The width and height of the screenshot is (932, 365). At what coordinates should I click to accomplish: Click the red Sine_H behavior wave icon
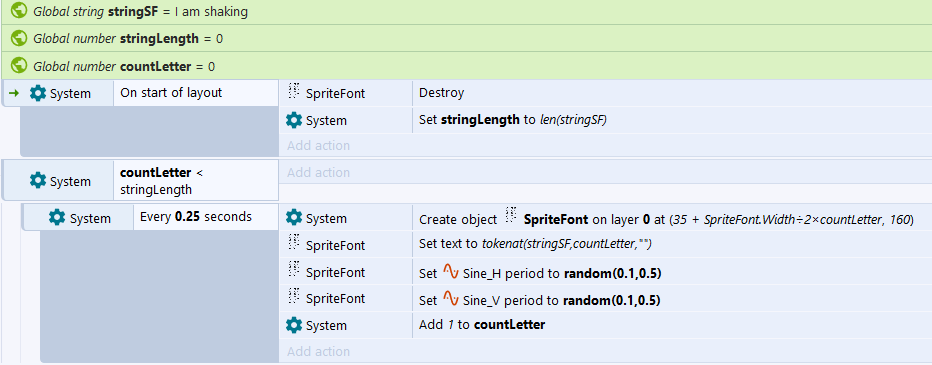[451, 273]
